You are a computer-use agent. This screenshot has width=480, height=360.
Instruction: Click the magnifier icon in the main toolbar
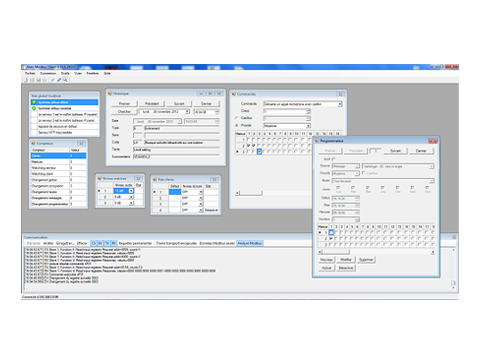[x=65, y=80]
